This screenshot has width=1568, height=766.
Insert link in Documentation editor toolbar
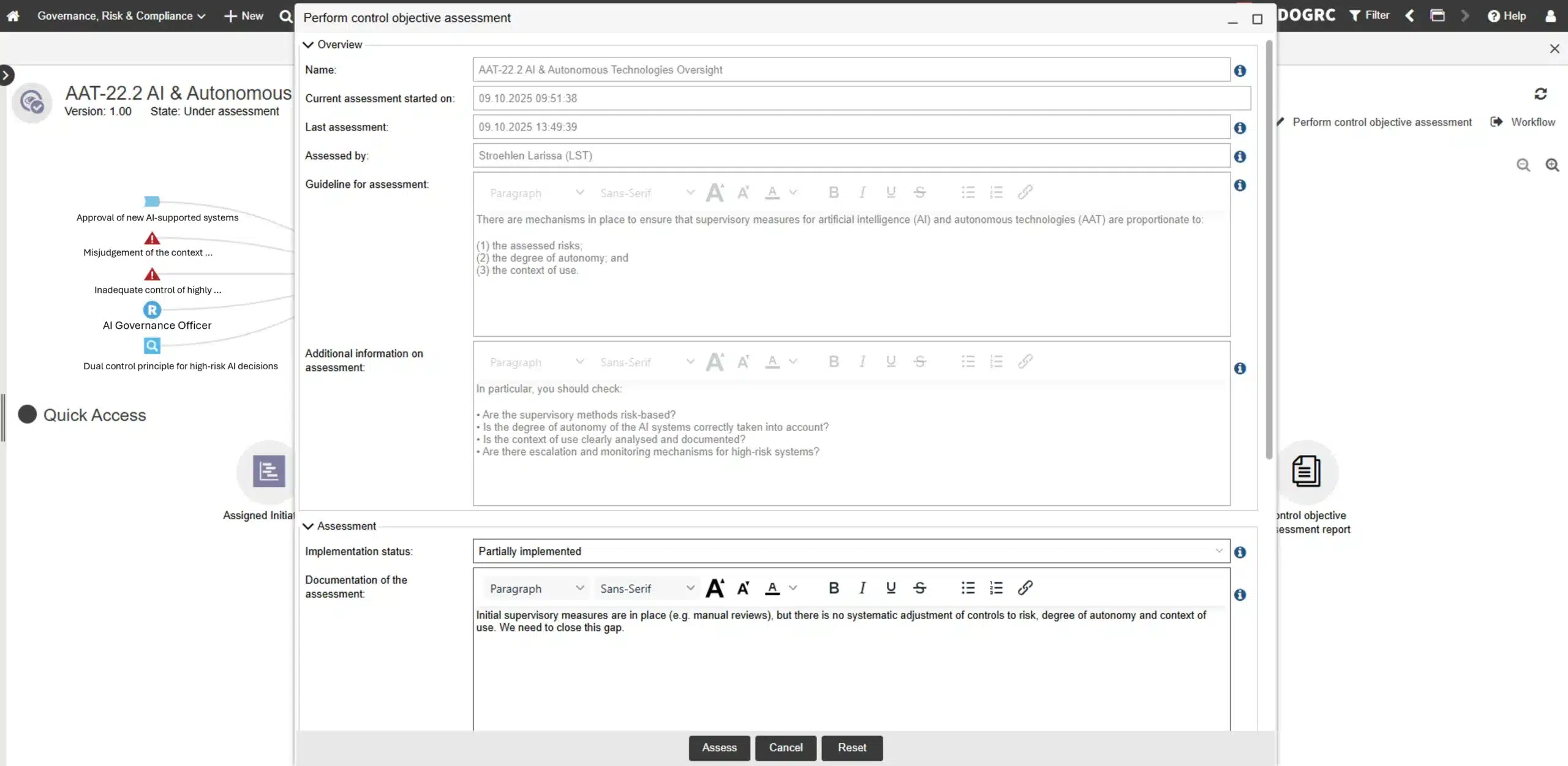[x=1025, y=588]
